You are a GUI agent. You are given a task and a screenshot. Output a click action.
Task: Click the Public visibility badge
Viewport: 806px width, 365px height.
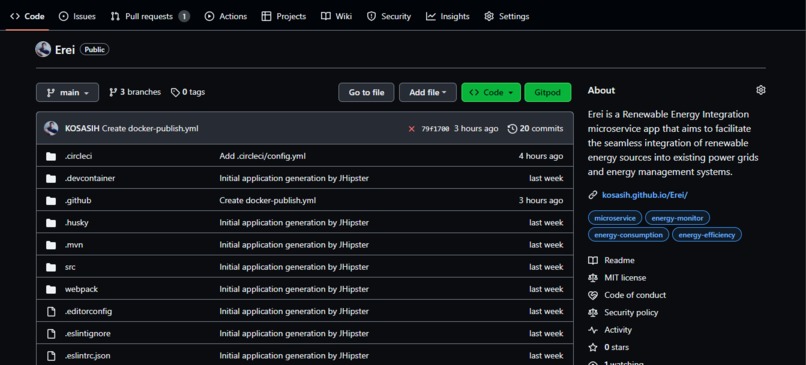(x=95, y=50)
